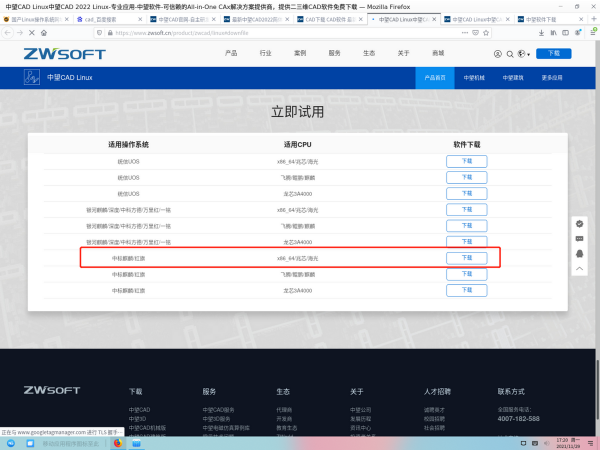Click the 中望CAD Linux product icon
This screenshot has height=450, width=600.
(32, 77)
